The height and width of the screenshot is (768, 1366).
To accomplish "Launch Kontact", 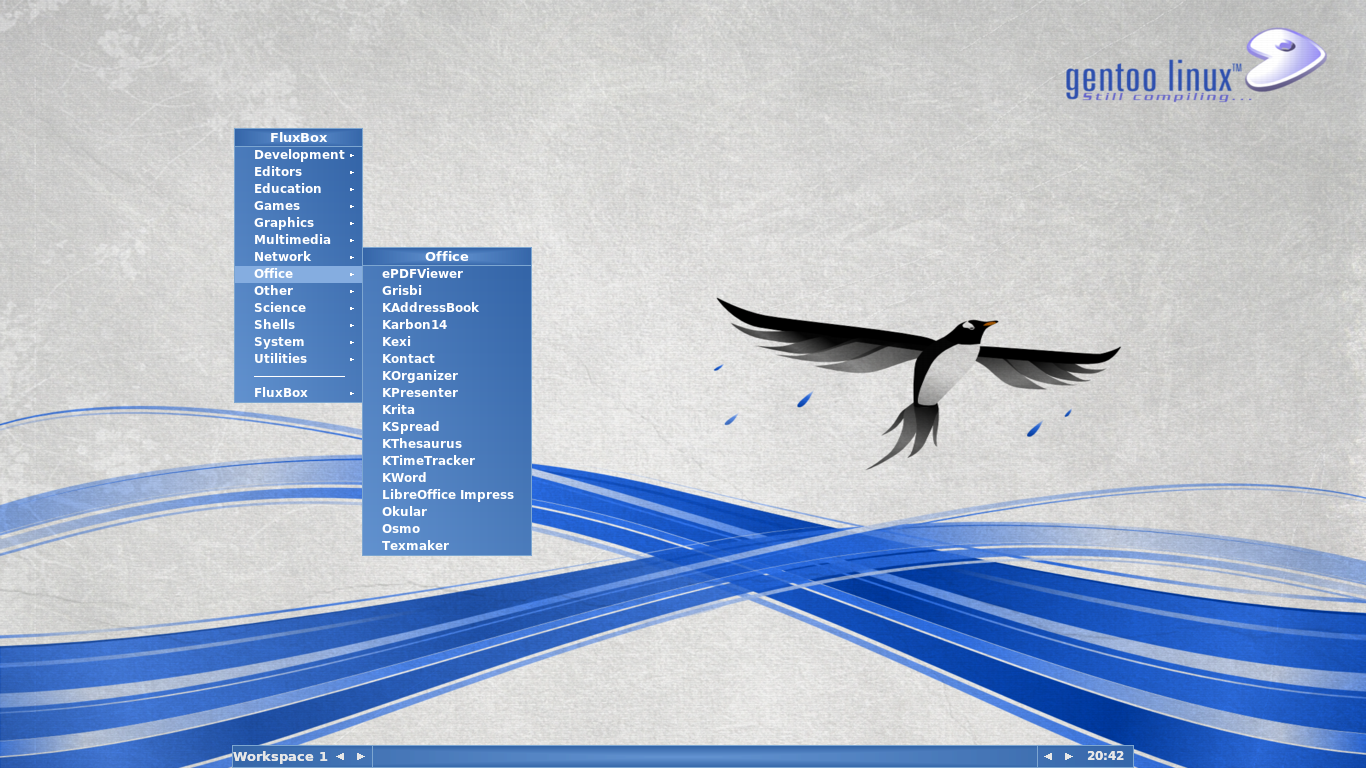I will 446,359.
